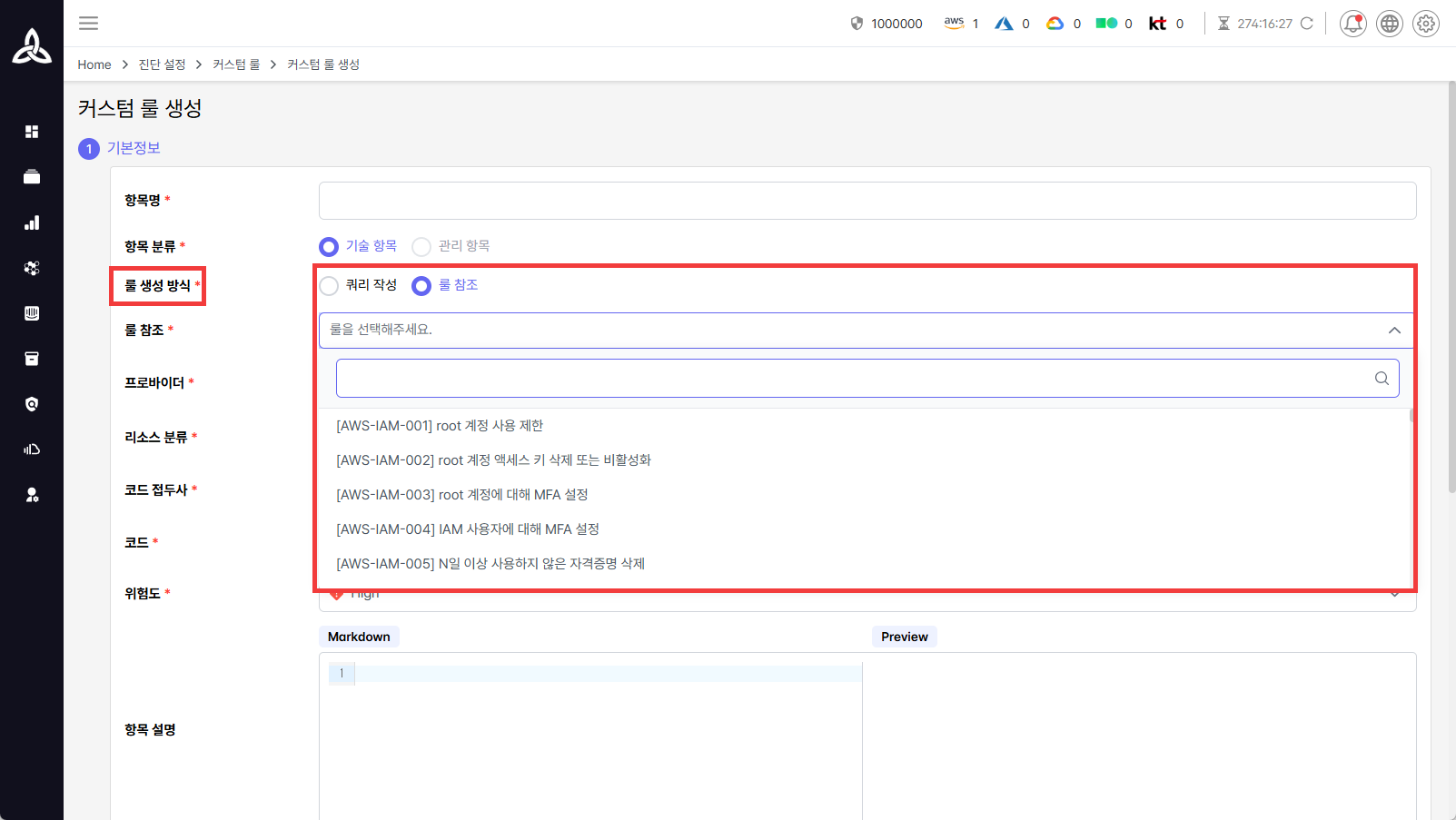The width and height of the screenshot is (1456, 820).
Task: Expand the 위험도 dropdown arrow
Action: coord(1394,595)
